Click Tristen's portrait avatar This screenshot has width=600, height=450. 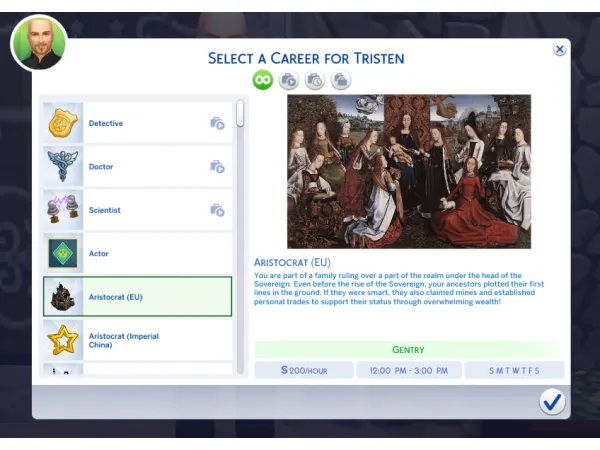(39, 43)
